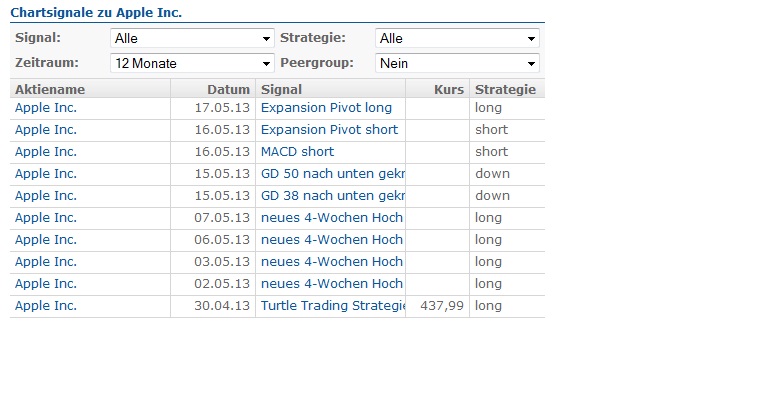Click the Signal column header
The height and width of the screenshot is (413, 768).
(x=282, y=89)
